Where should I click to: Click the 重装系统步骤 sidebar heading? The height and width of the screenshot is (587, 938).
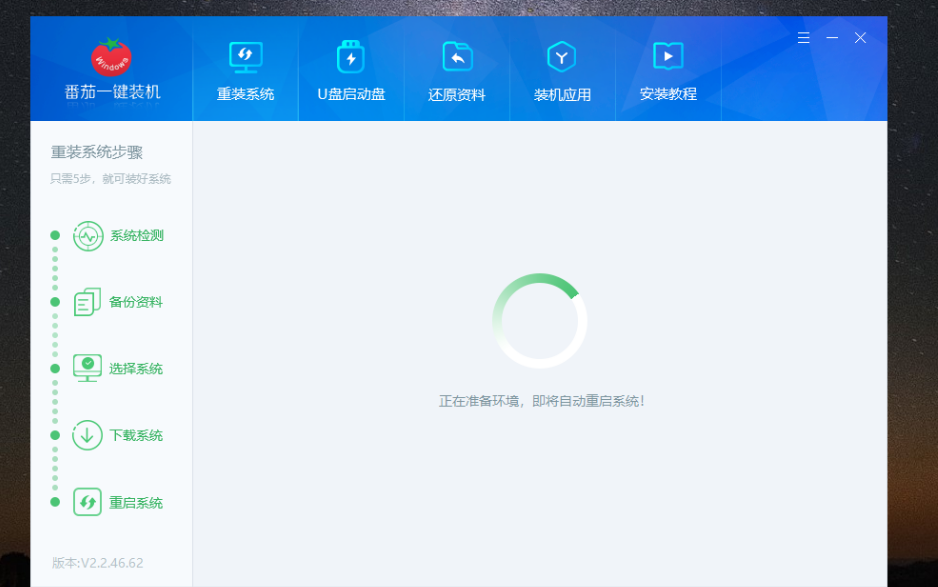(97, 153)
